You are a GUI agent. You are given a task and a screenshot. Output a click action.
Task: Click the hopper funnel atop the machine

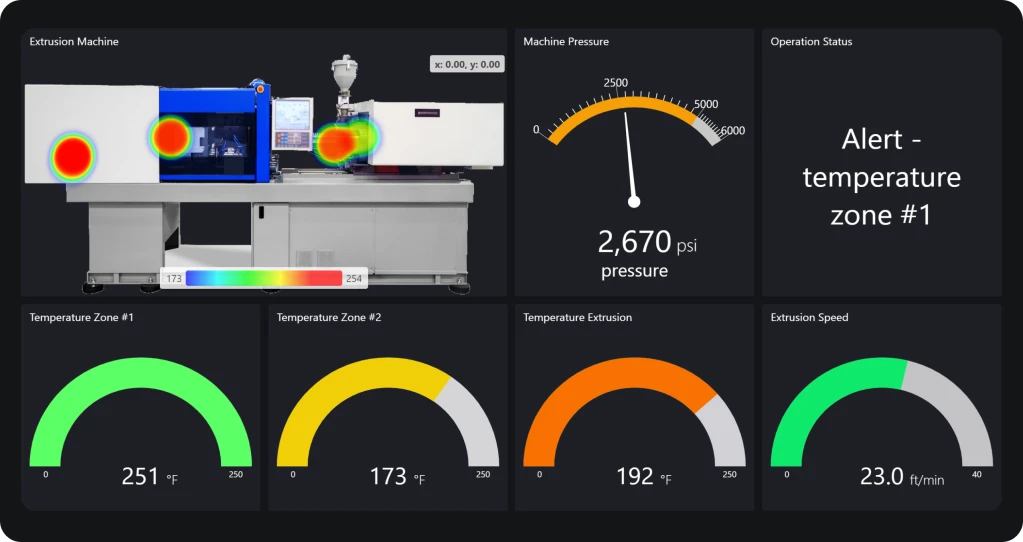pos(344,73)
